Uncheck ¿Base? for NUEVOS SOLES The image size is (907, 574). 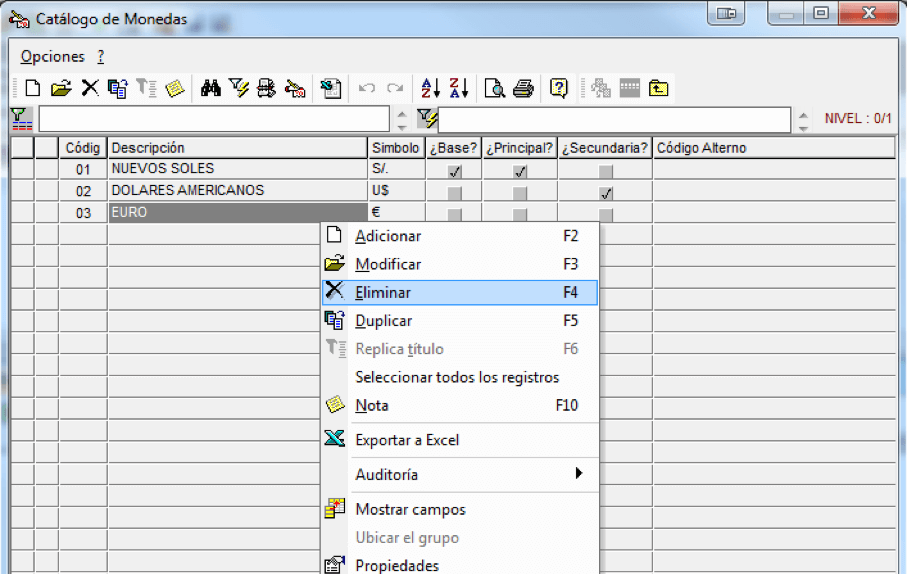point(455,171)
